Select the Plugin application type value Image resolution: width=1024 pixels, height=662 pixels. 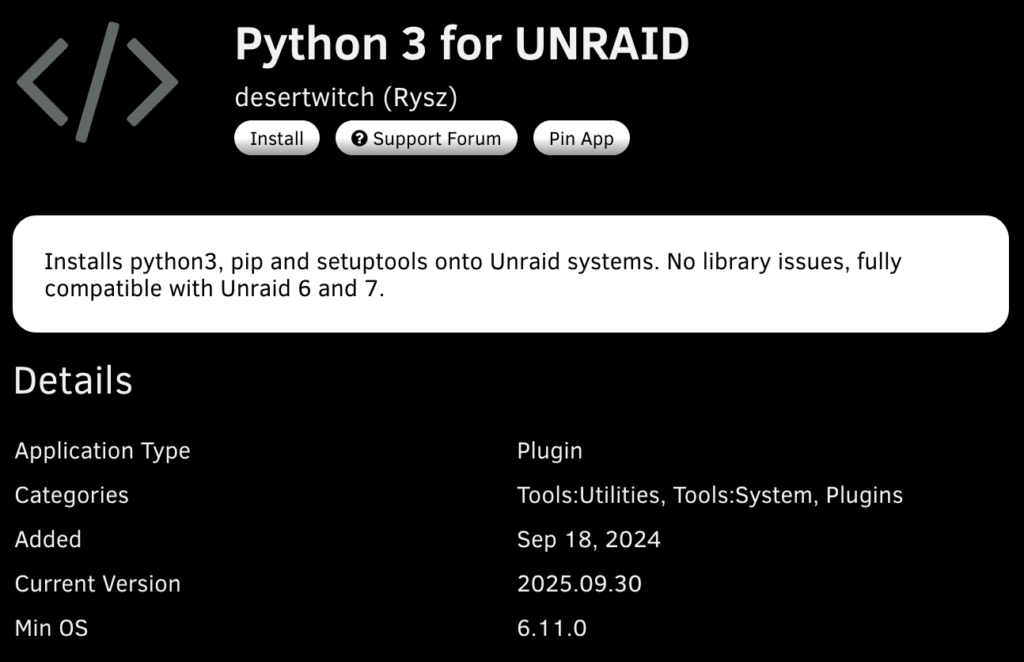[x=549, y=451]
